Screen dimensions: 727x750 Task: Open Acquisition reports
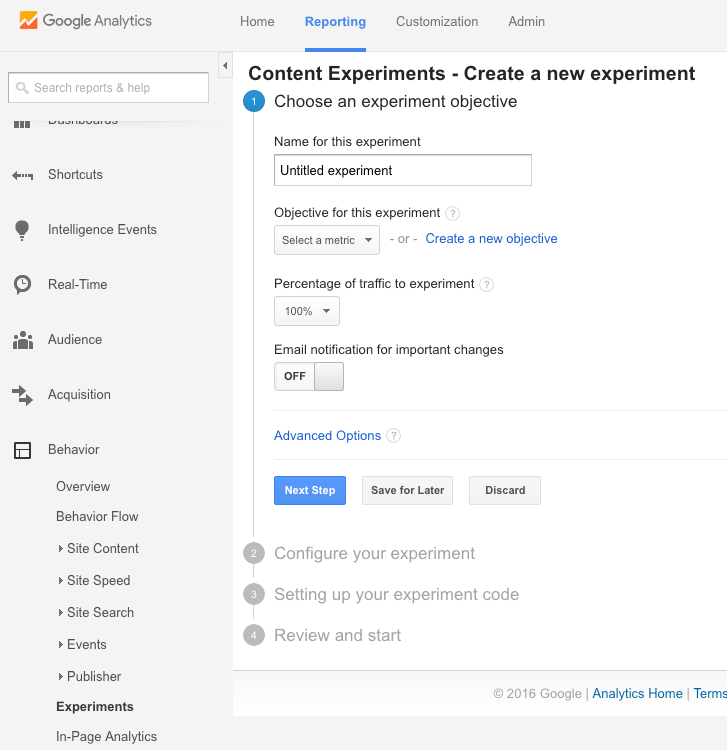[x=79, y=395]
